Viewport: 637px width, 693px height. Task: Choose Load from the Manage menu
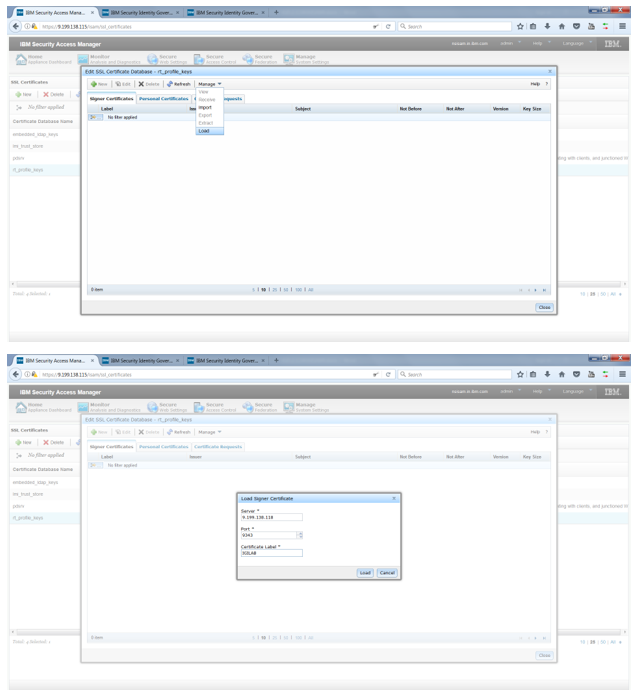coord(210,131)
